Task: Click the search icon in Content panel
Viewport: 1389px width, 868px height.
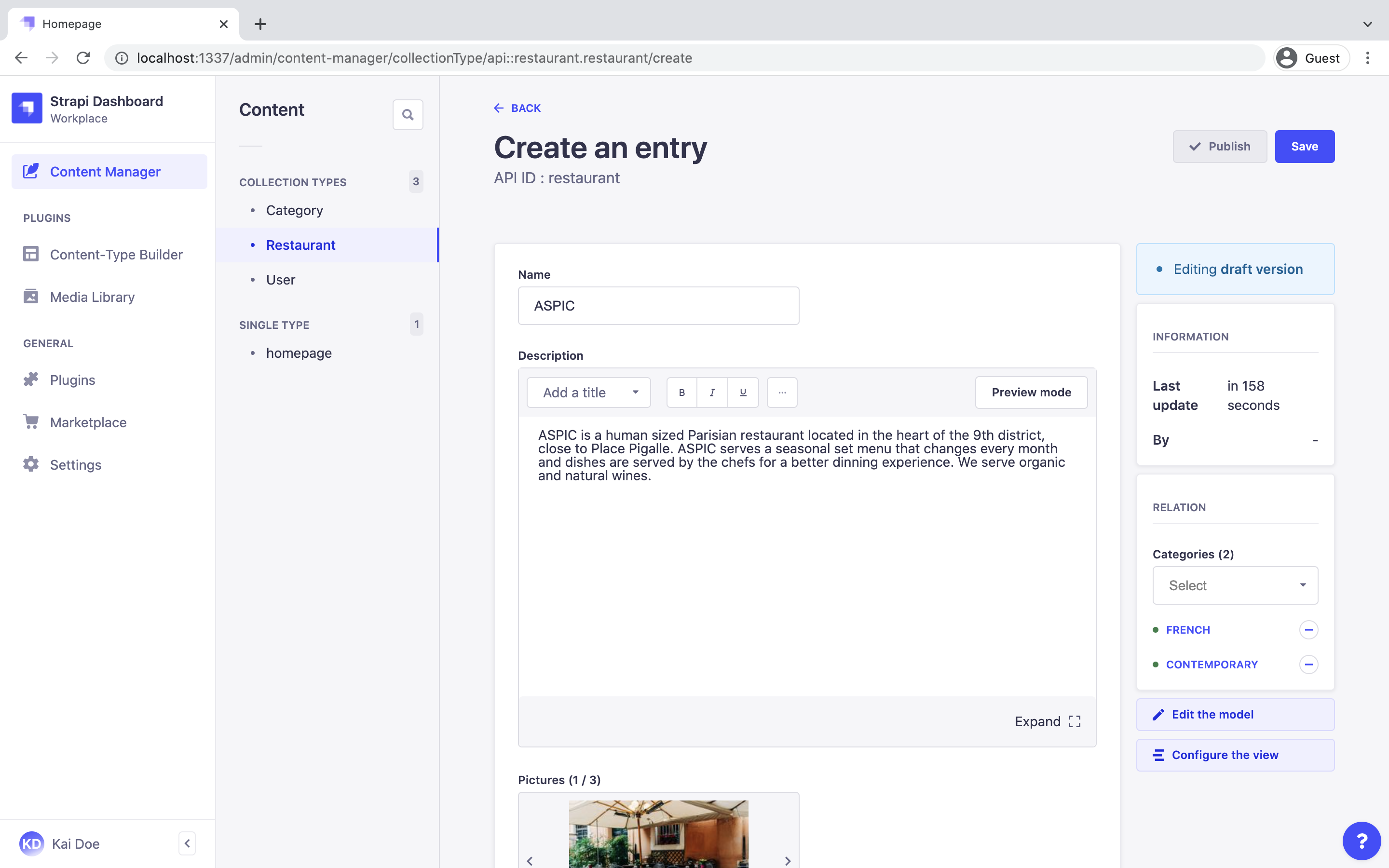Action: pyautogui.click(x=408, y=115)
